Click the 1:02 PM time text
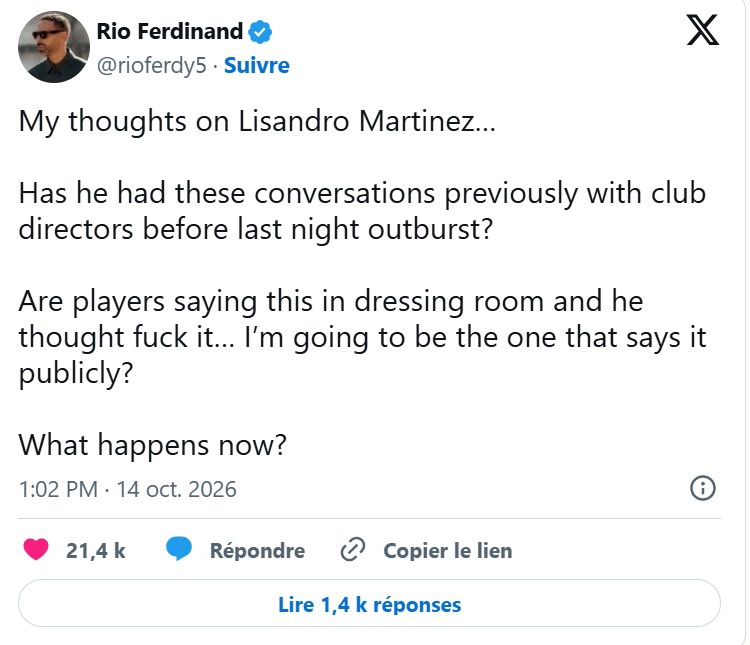Image resolution: width=750 pixels, height=645 pixels. (58, 489)
